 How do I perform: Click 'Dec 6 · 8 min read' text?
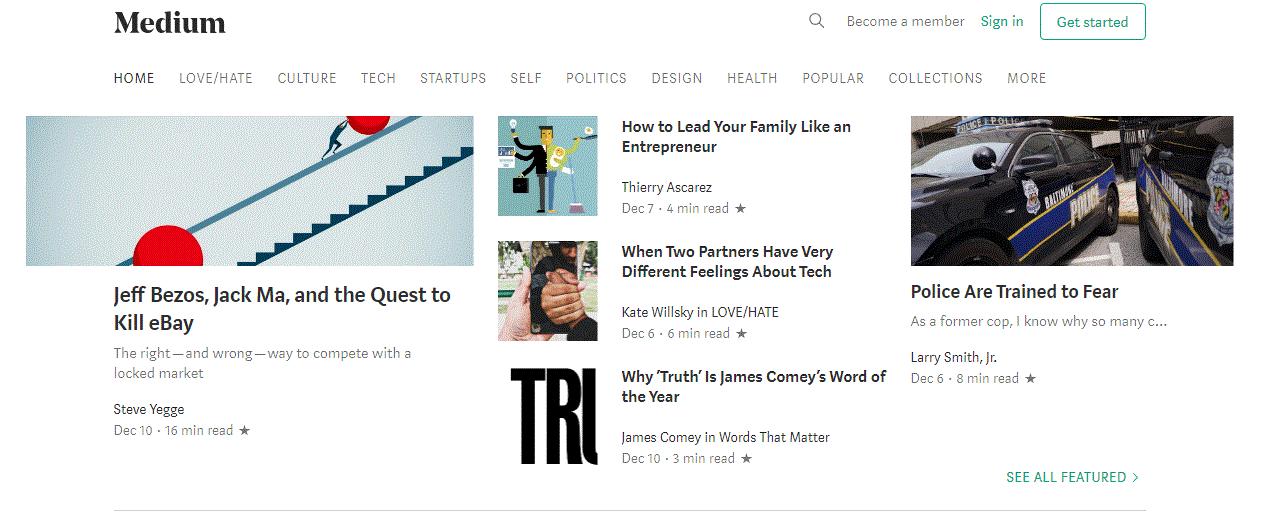[965, 379]
